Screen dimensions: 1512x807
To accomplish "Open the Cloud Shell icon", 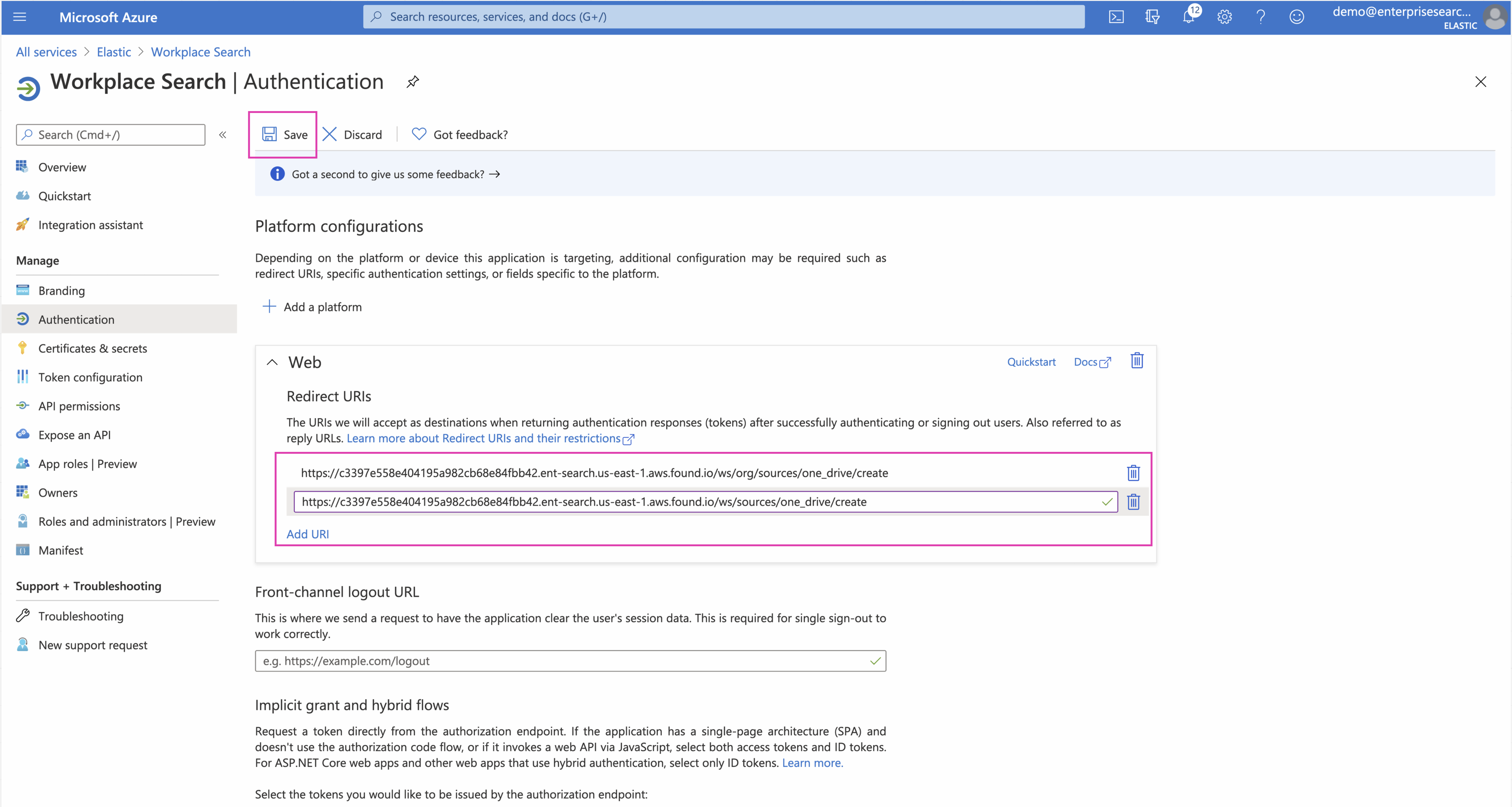I will 1116,17.
